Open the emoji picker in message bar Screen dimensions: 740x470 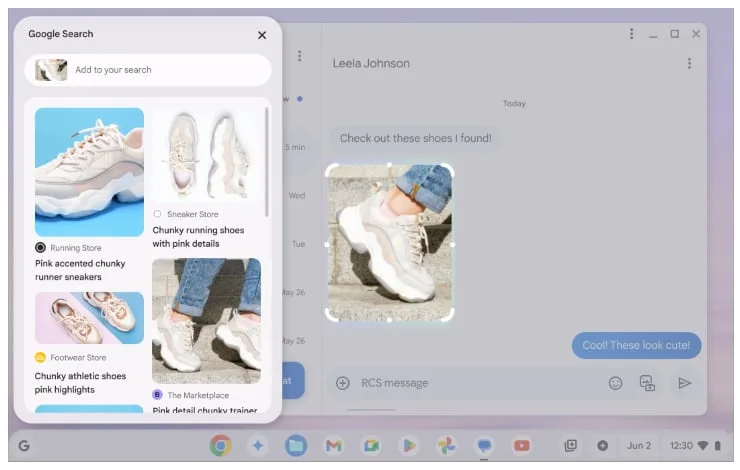(x=615, y=383)
